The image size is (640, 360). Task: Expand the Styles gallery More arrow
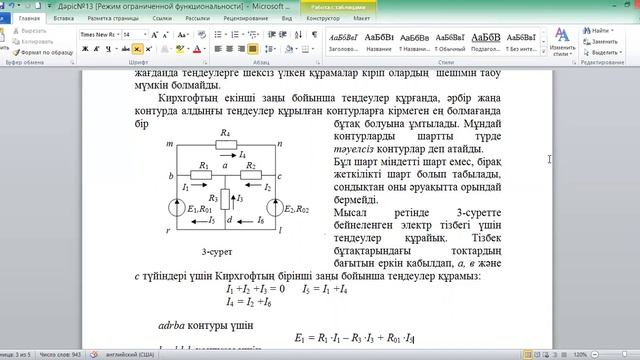tap(543, 52)
